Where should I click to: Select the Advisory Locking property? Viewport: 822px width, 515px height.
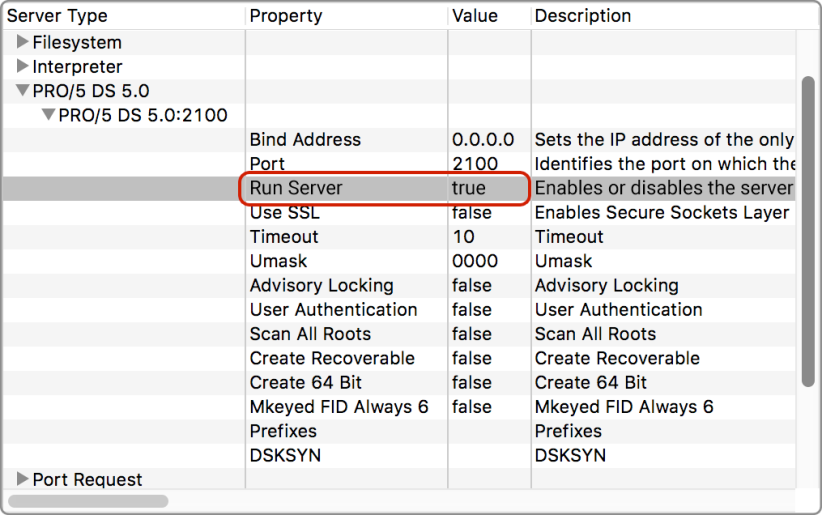coord(321,285)
